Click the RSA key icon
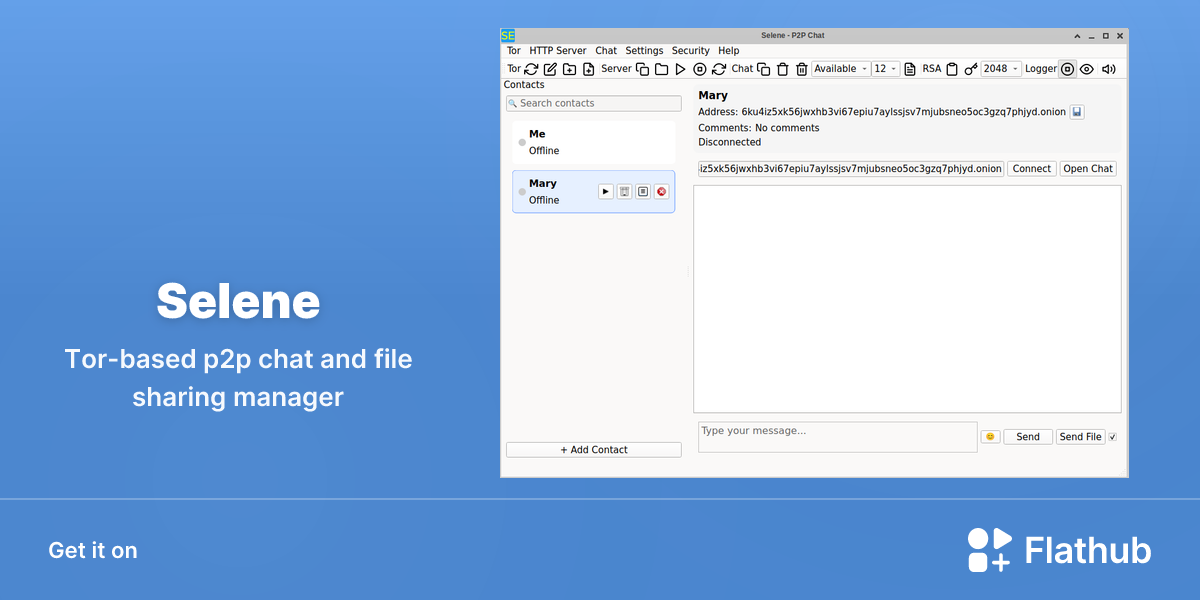The height and width of the screenshot is (600, 1200). coord(971,69)
